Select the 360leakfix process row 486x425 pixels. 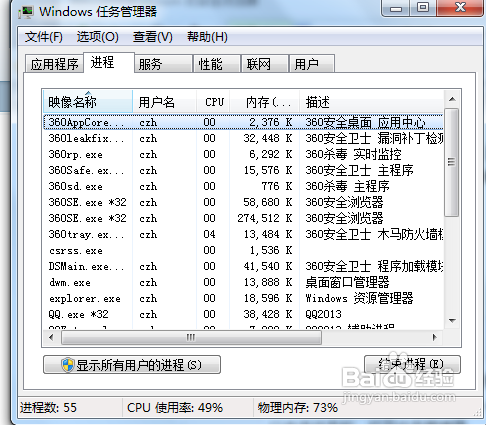[x=243, y=138]
